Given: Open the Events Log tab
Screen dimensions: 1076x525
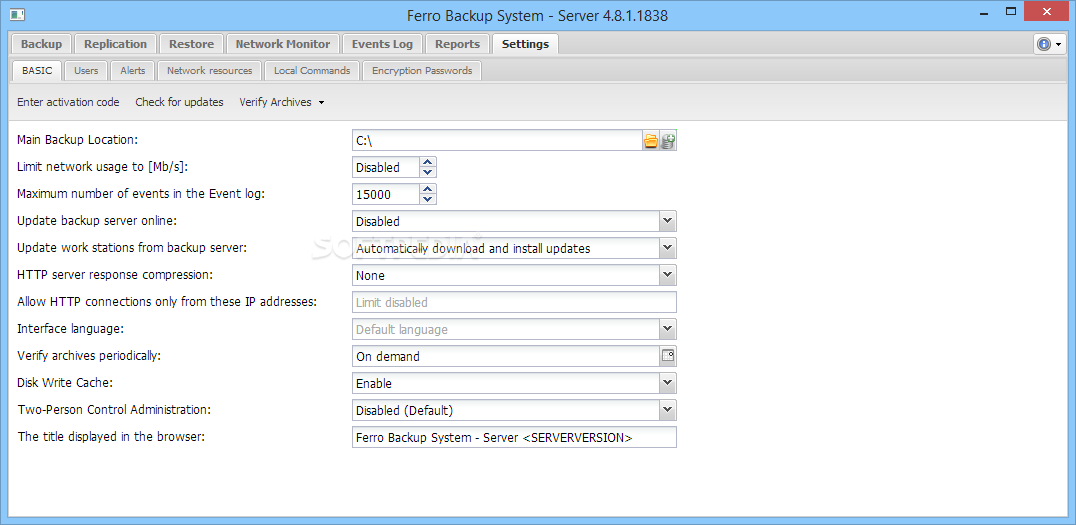Looking at the screenshot, I should click(x=382, y=44).
